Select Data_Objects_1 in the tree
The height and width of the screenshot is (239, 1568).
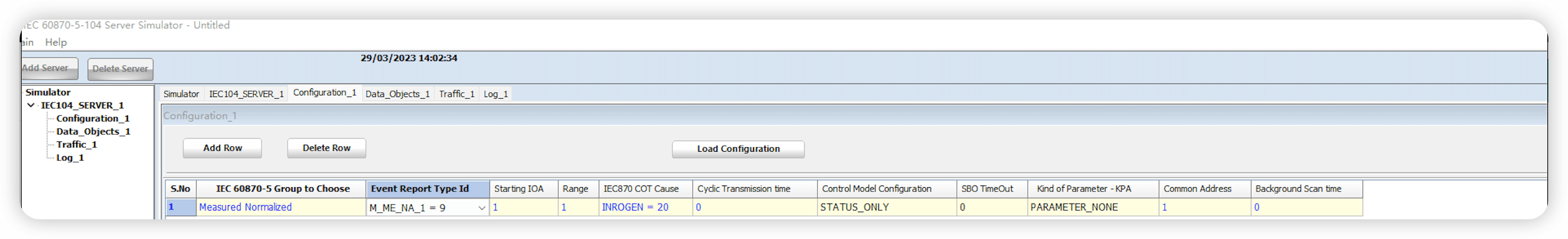point(93,132)
